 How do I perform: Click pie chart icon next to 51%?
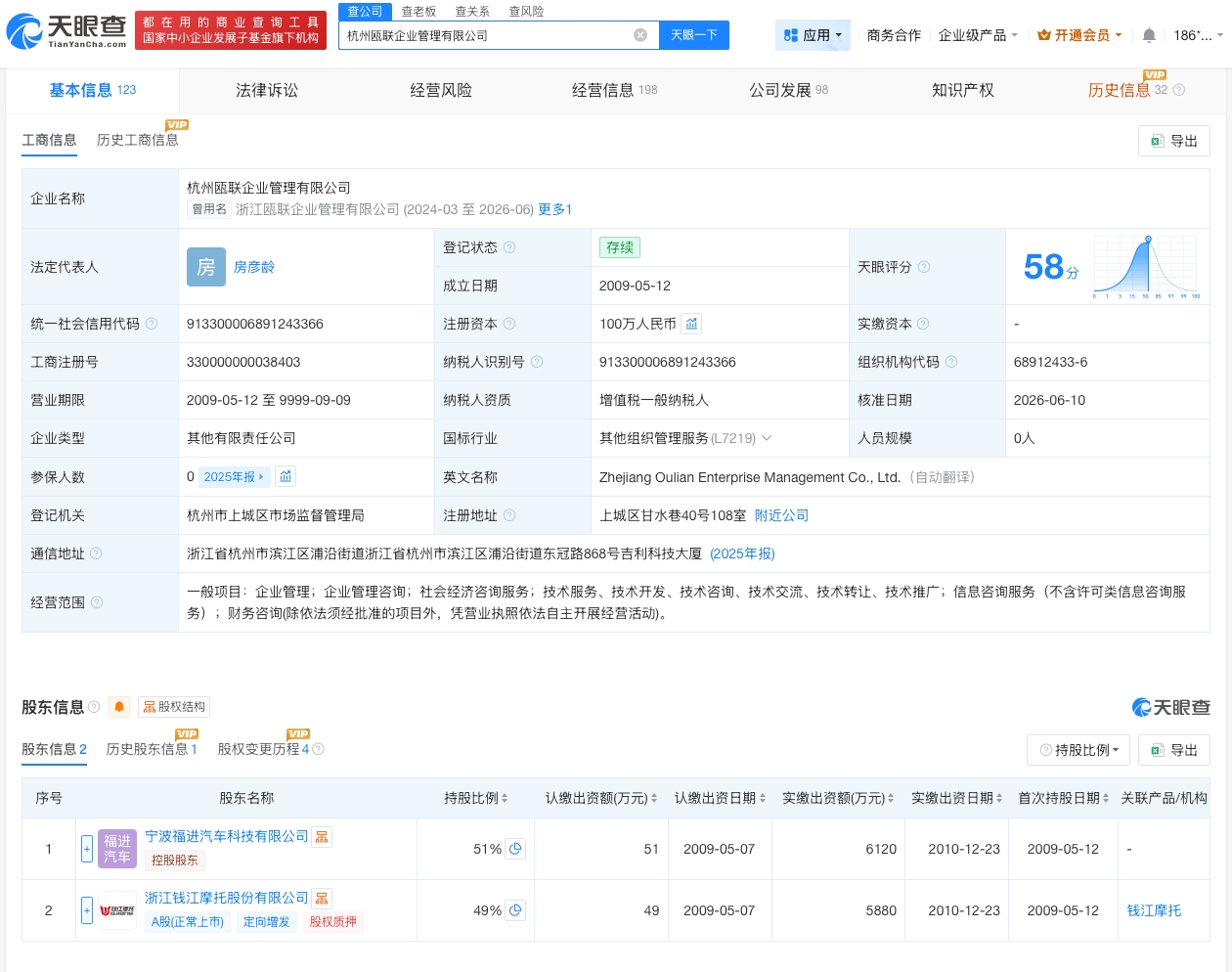(x=515, y=849)
